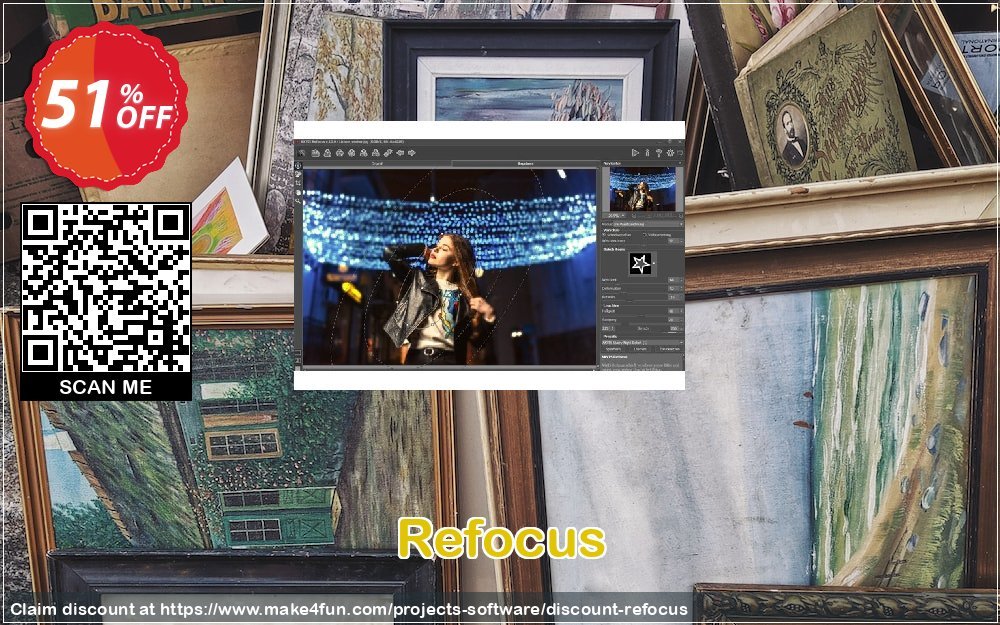Click the Open image toolbar icon
This screenshot has height=625, width=1000.
tap(316, 153)
